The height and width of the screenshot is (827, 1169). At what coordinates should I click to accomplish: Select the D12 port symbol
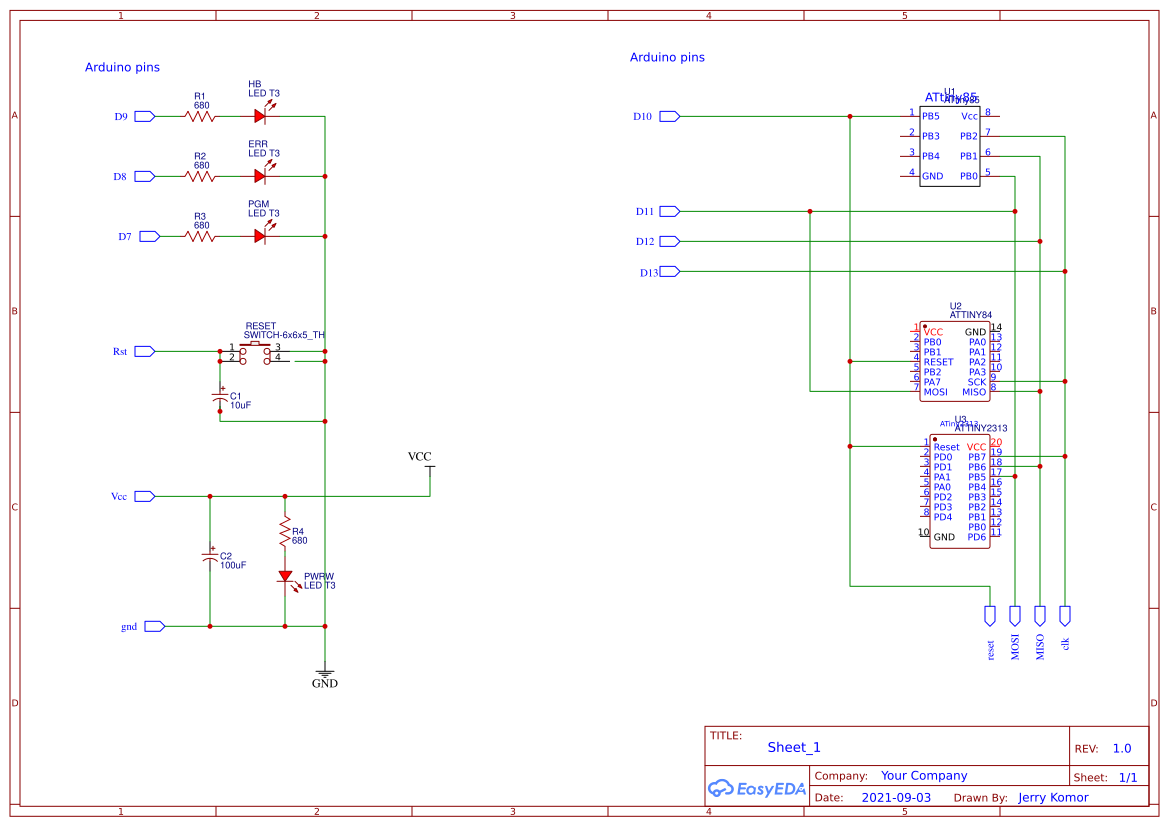[669, 242]
